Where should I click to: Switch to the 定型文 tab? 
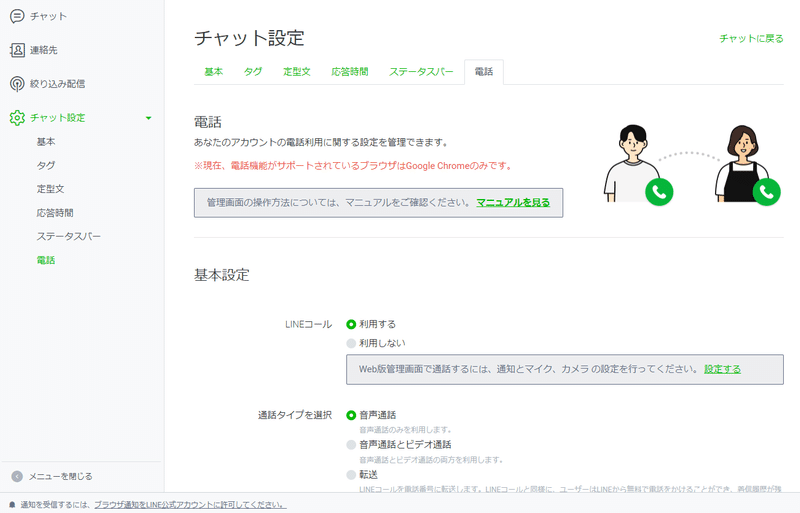pyautogui.click(x=297, y=72)
